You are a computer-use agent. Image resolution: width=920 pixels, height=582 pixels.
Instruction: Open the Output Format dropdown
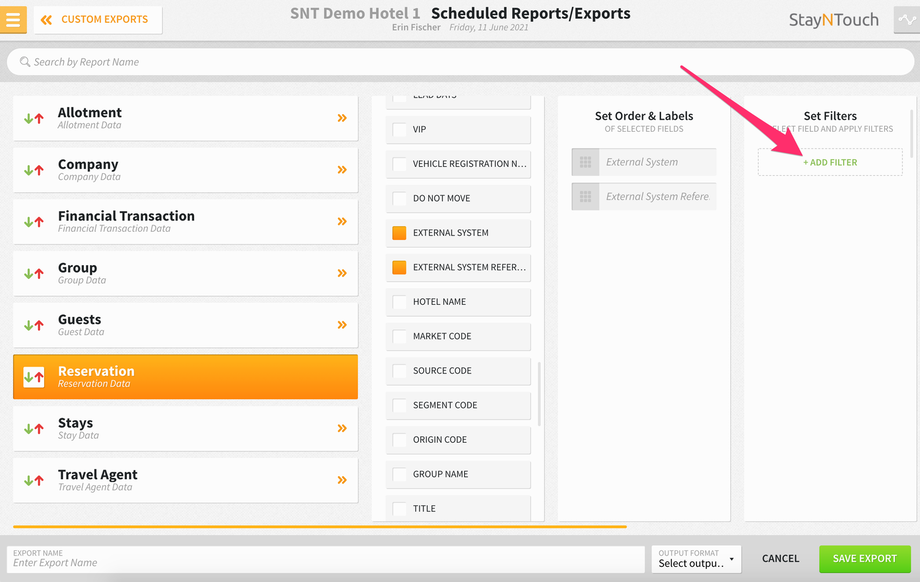[696, 559]
